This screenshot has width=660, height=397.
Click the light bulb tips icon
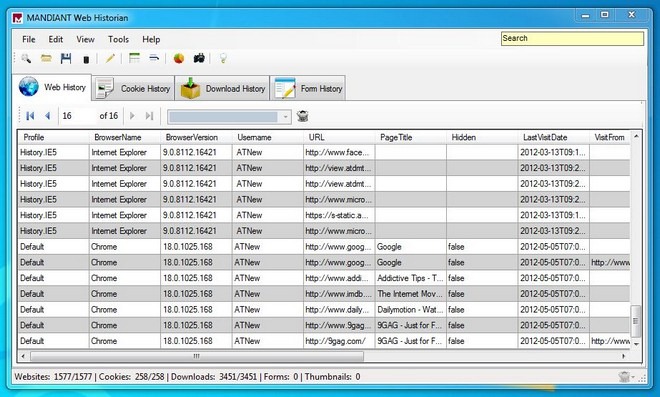point(223,59)
